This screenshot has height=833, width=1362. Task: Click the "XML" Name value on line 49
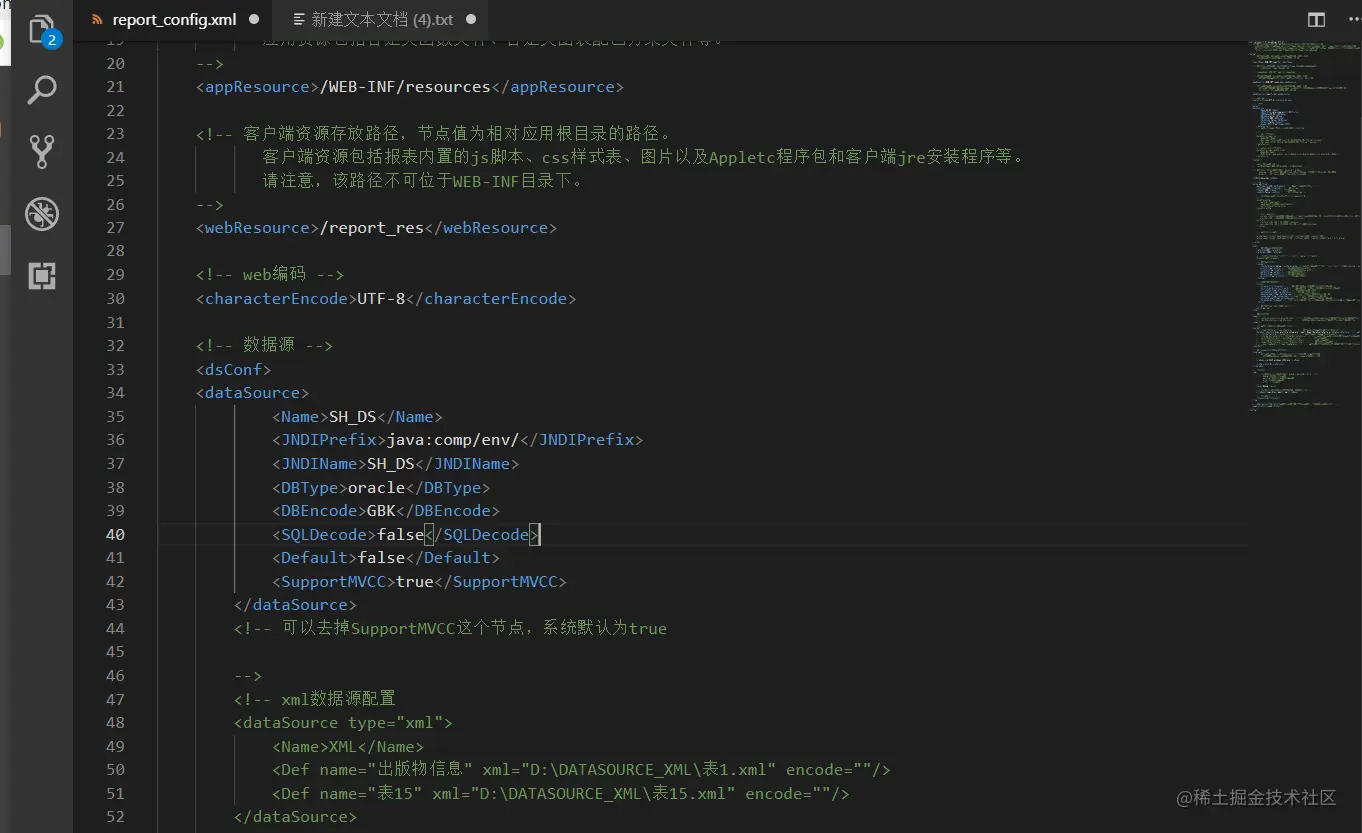coord(344,747)
